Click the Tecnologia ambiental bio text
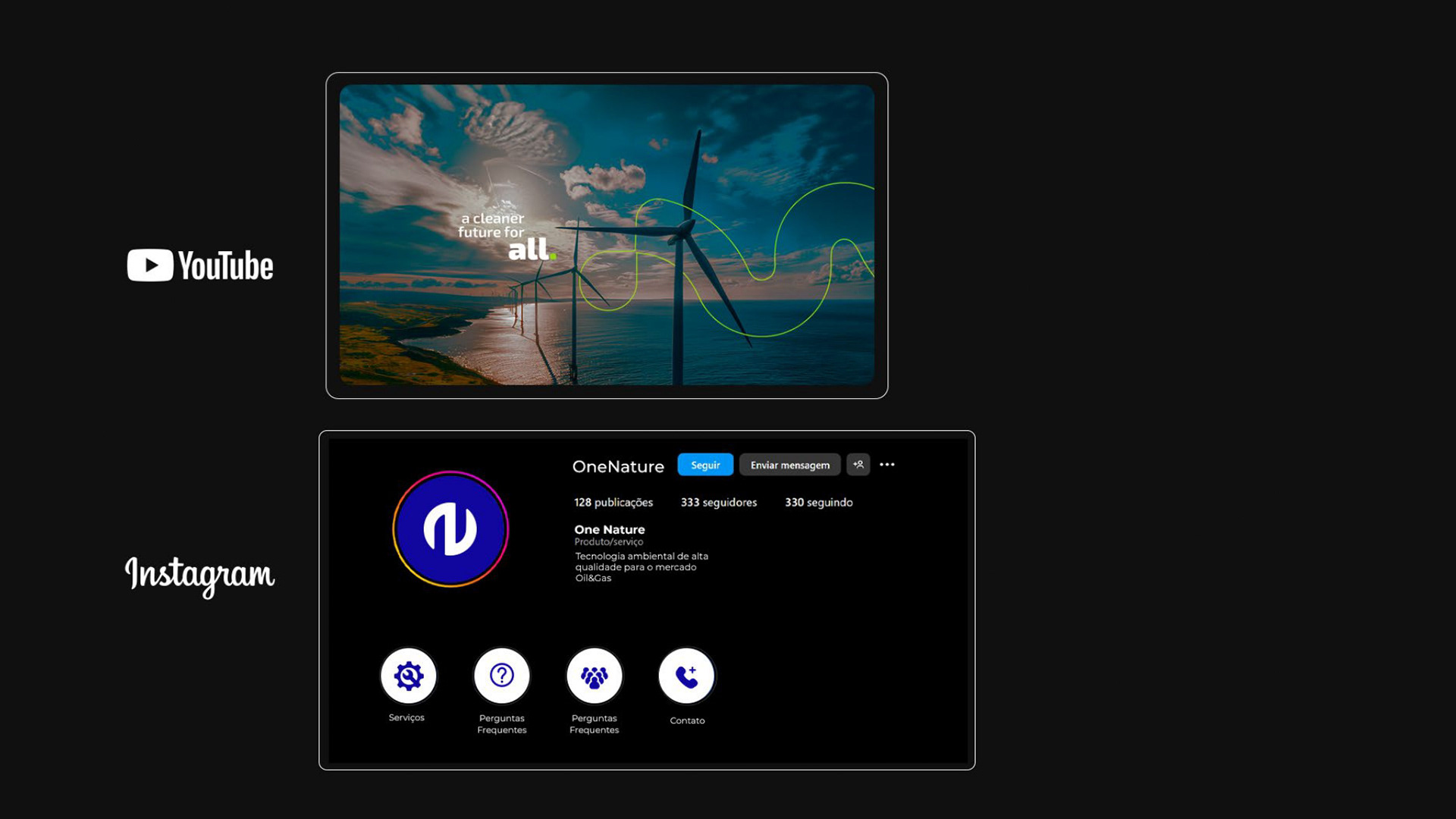 click(641, 567)
